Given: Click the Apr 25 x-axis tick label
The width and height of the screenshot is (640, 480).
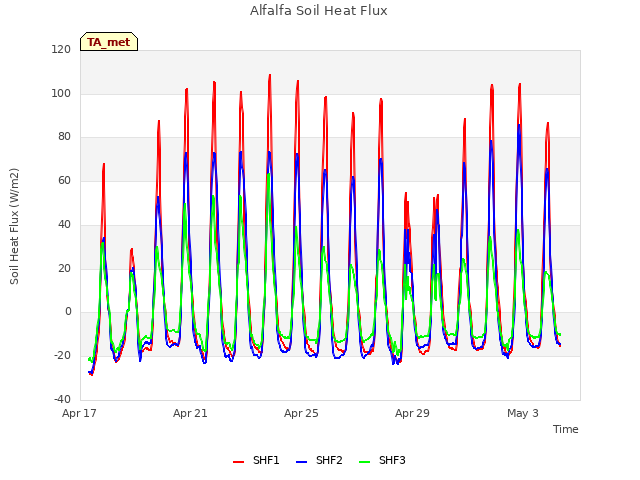Looking at the screenshot, I should [301, 413].
